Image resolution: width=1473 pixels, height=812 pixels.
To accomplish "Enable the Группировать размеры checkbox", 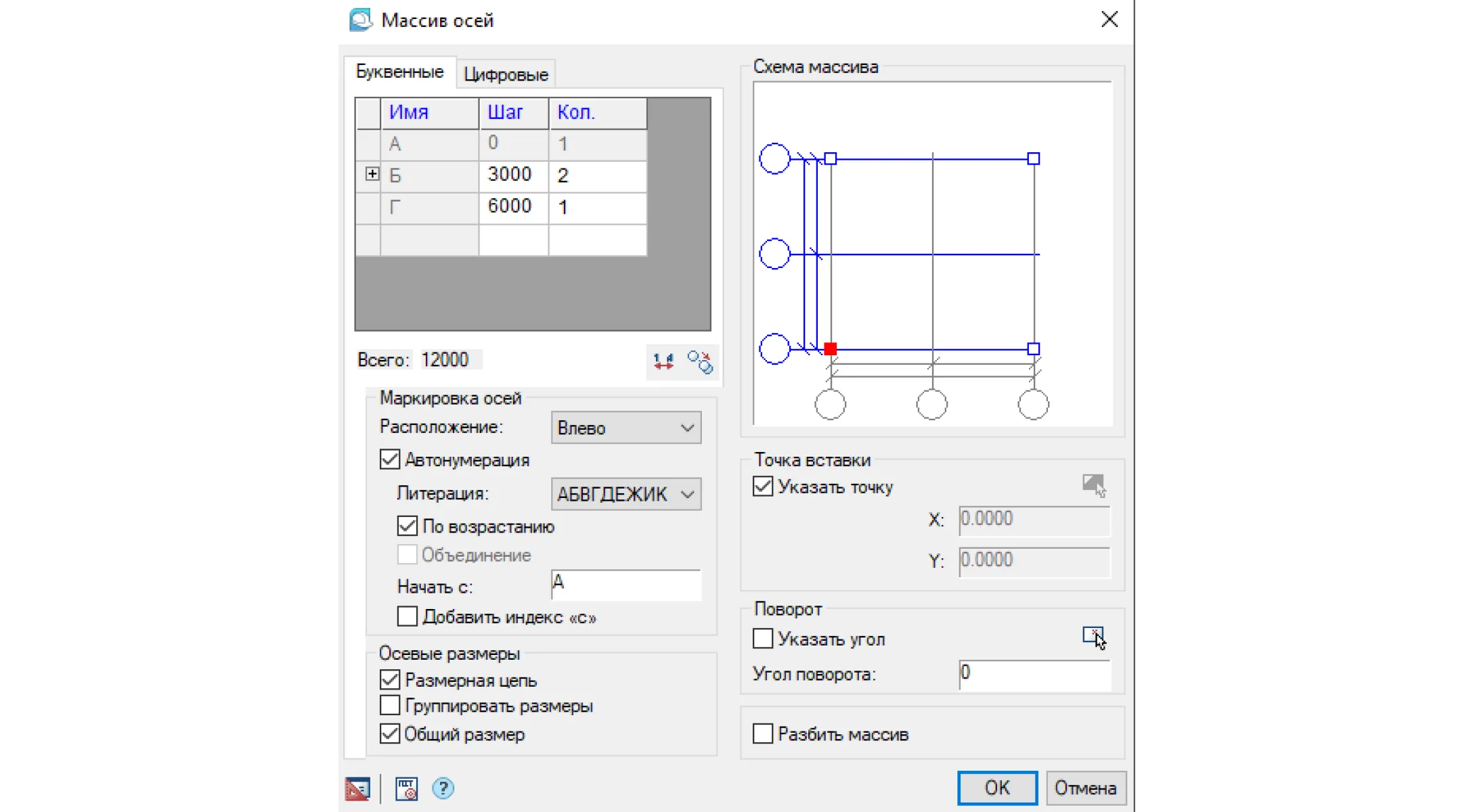I will 390,706.
